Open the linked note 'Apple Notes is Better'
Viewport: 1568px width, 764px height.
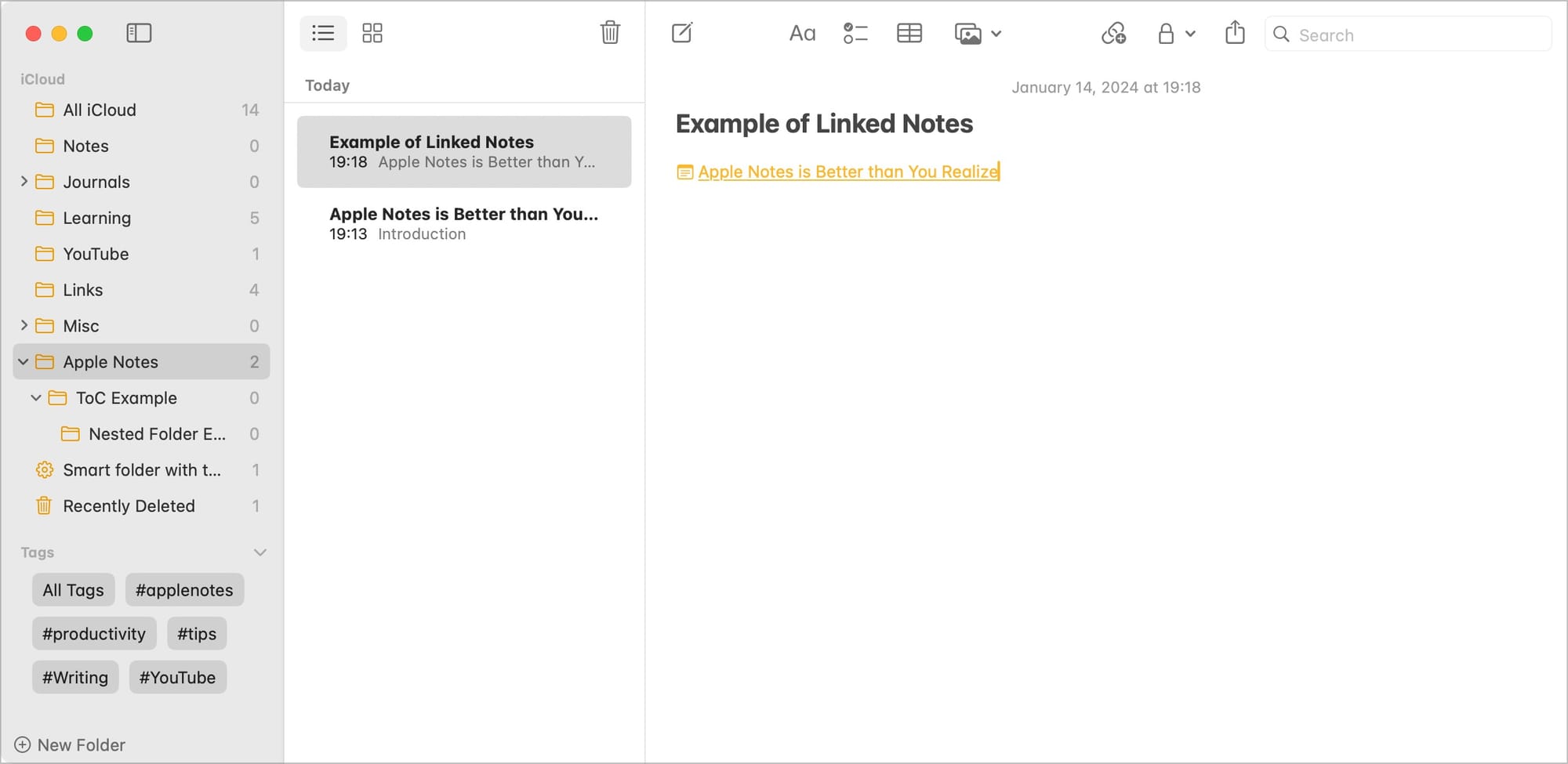pyautogui.click(x=848, y=172)
